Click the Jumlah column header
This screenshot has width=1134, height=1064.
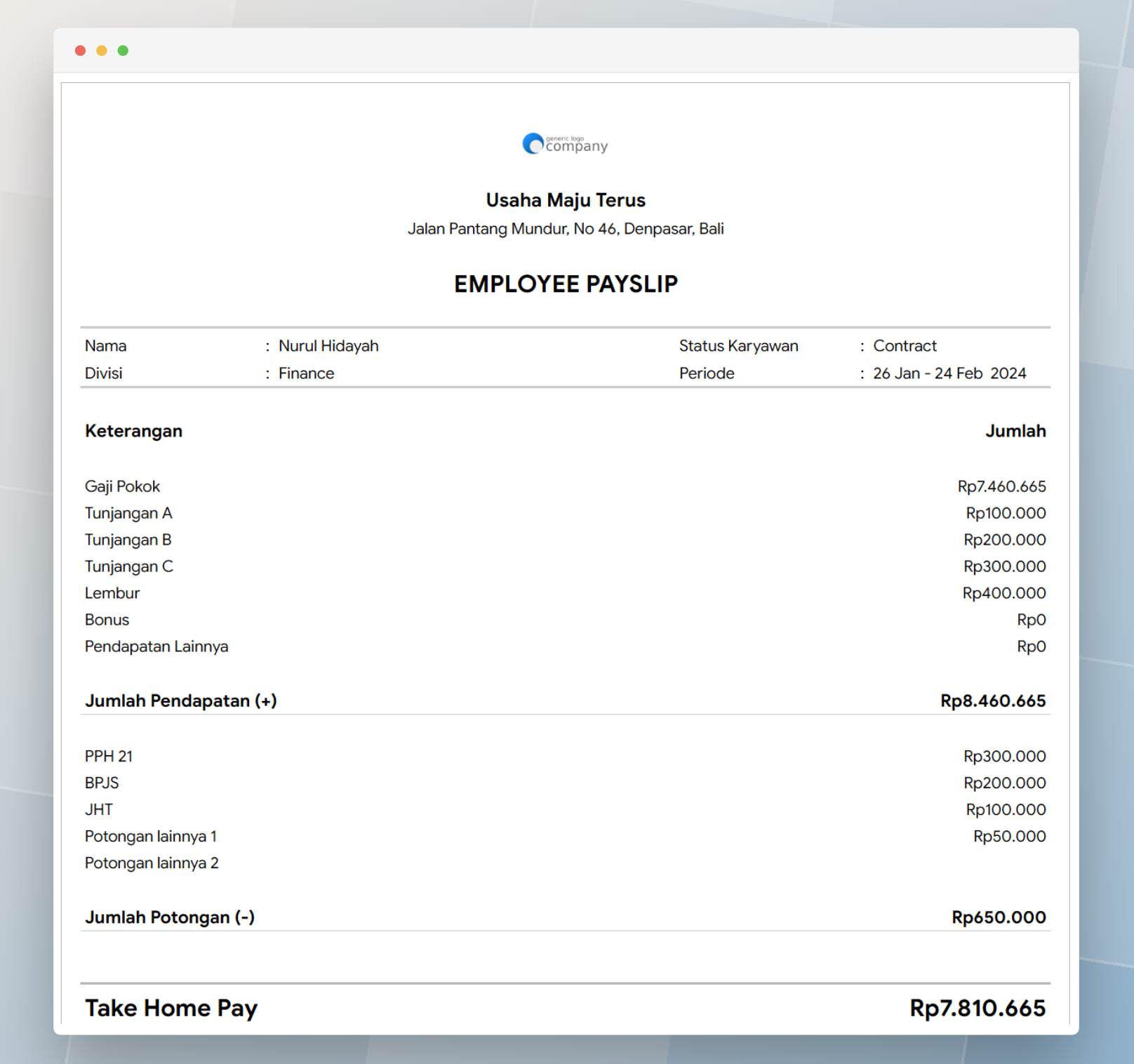tap(1015, 431)
